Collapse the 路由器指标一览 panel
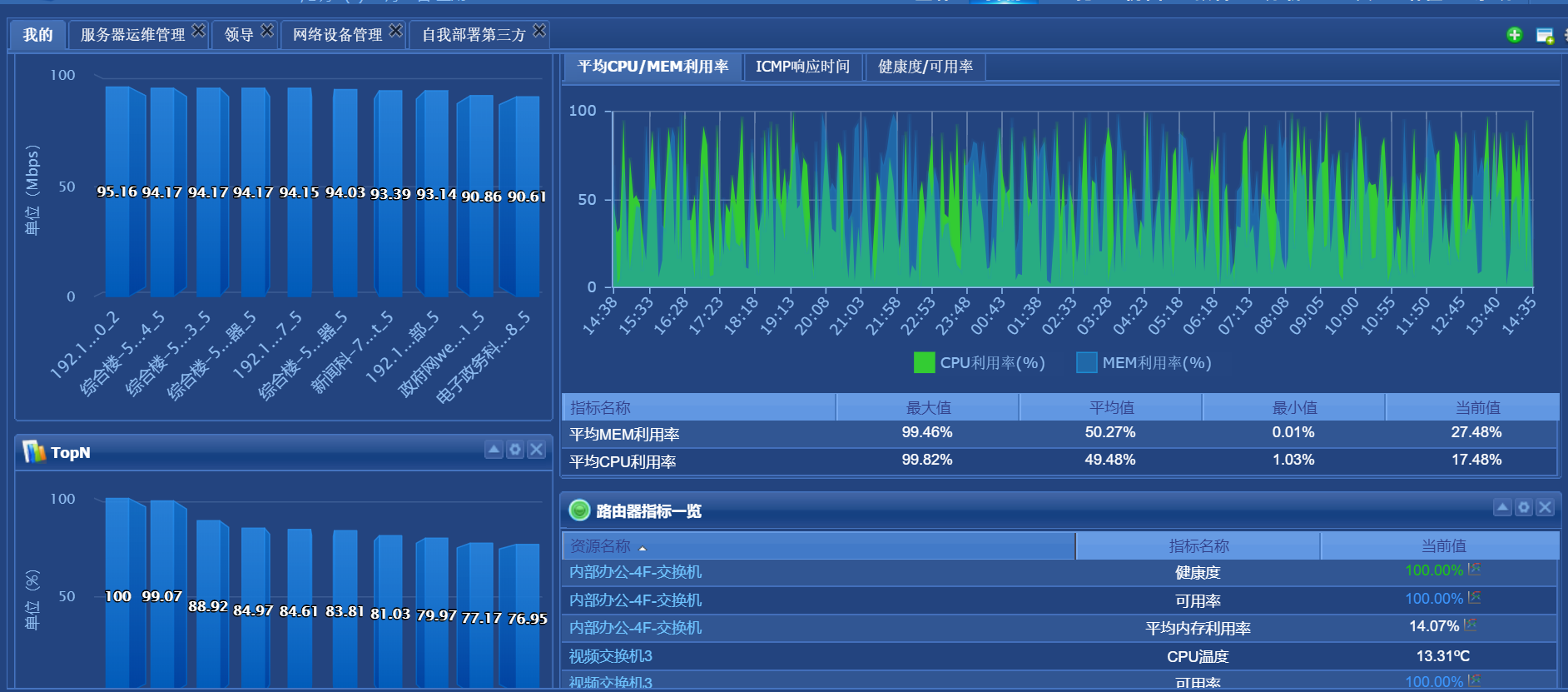Screen dimensions: 1568x692 (1502, 507)
